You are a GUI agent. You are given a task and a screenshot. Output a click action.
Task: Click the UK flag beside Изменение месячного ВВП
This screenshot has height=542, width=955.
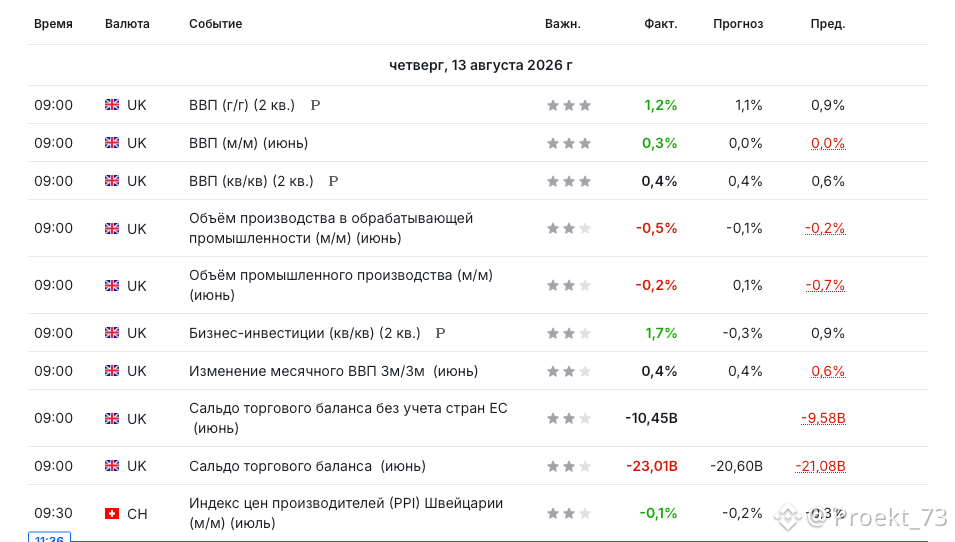112,371
